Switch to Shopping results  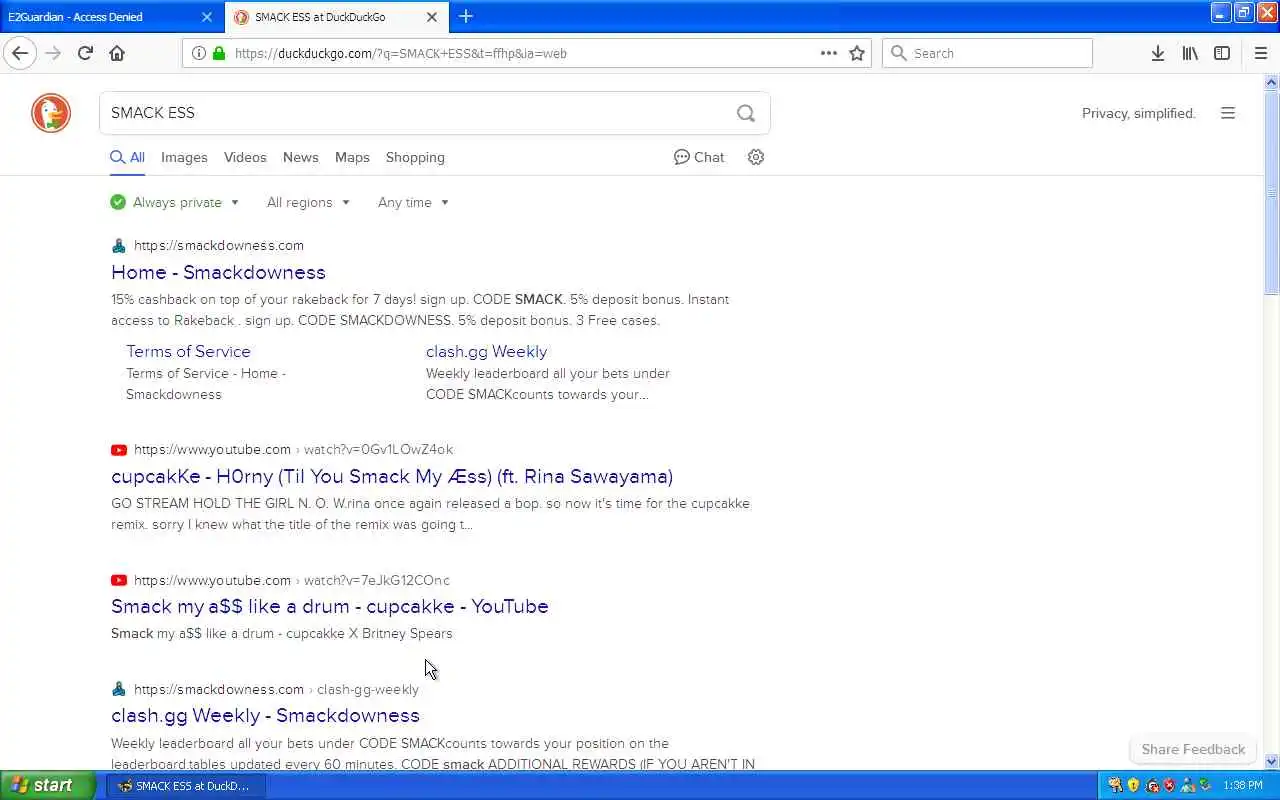pos(415,157)
